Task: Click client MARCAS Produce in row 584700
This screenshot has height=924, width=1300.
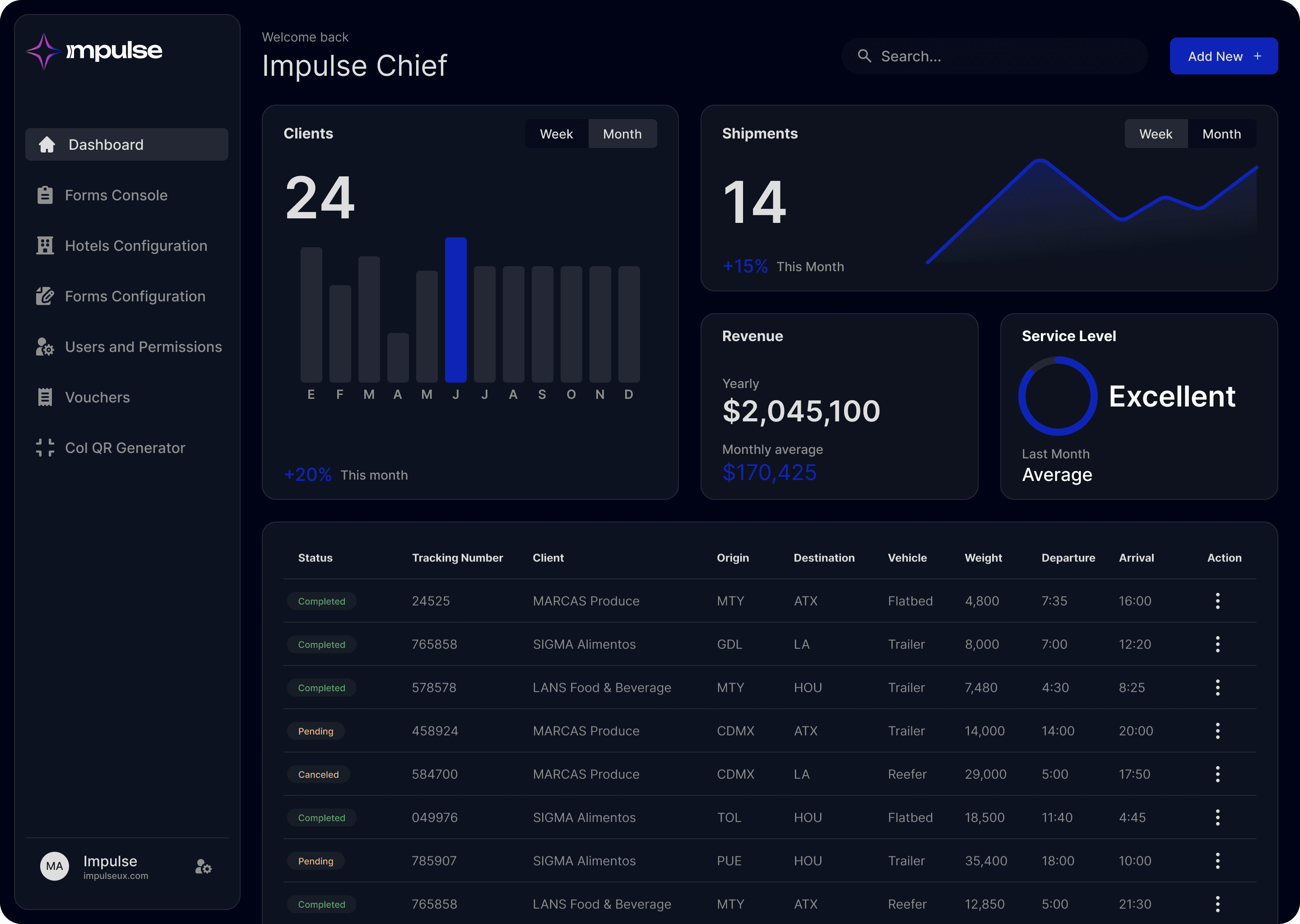Action: pyautogui.click(x=586, y=774)
